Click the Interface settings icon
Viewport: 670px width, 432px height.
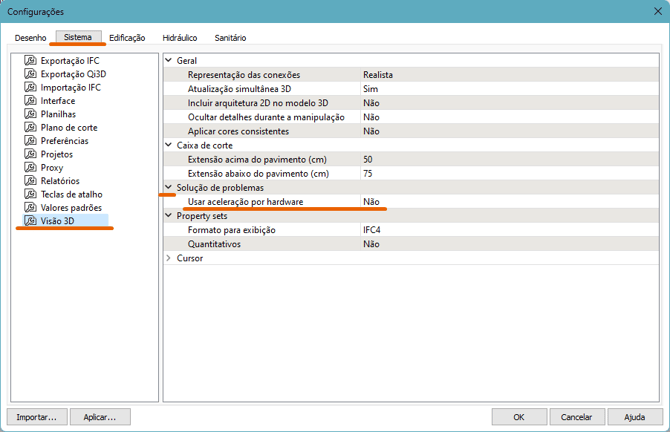(x=30, y=101)
